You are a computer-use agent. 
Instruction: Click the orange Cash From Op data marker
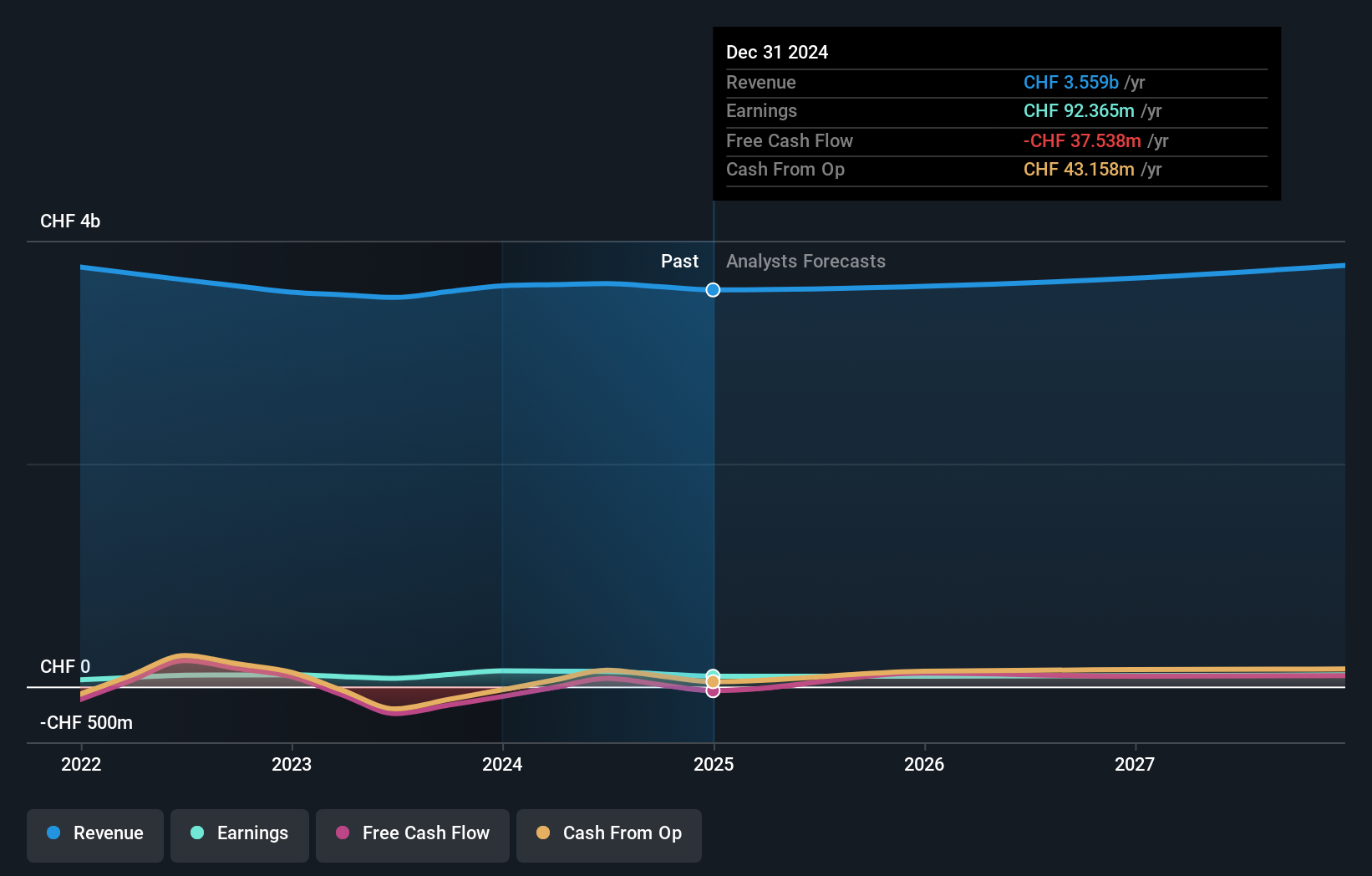pyautogui.click(x=713, y=682)
